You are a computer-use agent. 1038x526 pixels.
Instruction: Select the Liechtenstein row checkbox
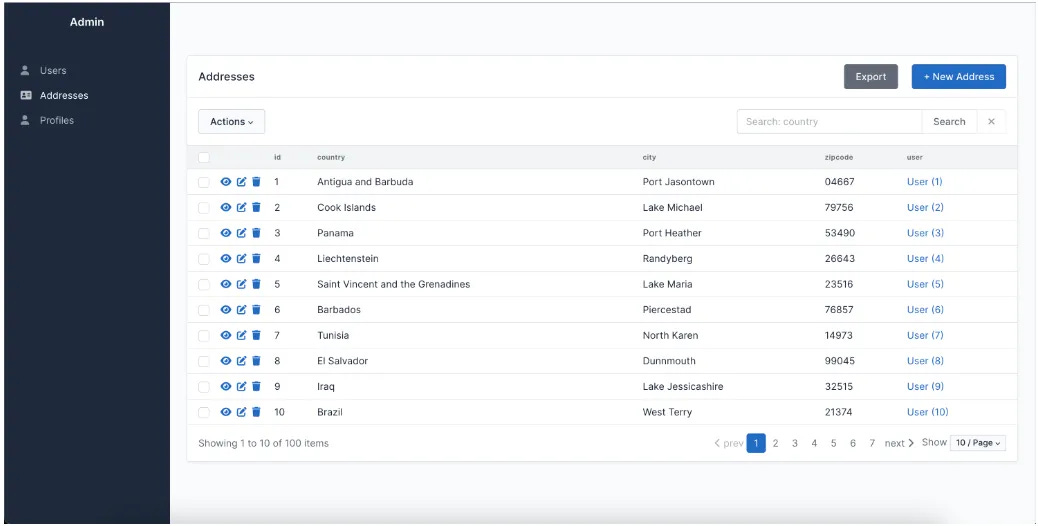point(204,259)
